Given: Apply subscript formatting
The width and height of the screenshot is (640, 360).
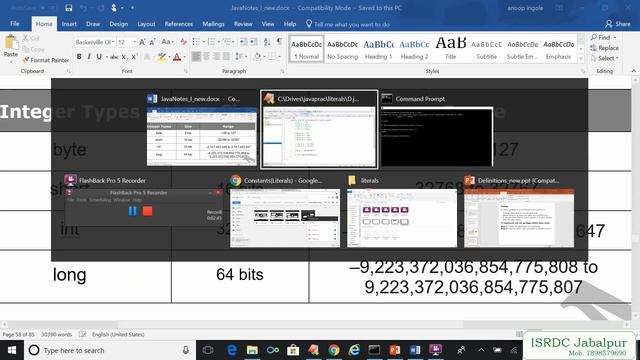Looking at the screenshot, I should pyautogui.click(x=124, y=57).
